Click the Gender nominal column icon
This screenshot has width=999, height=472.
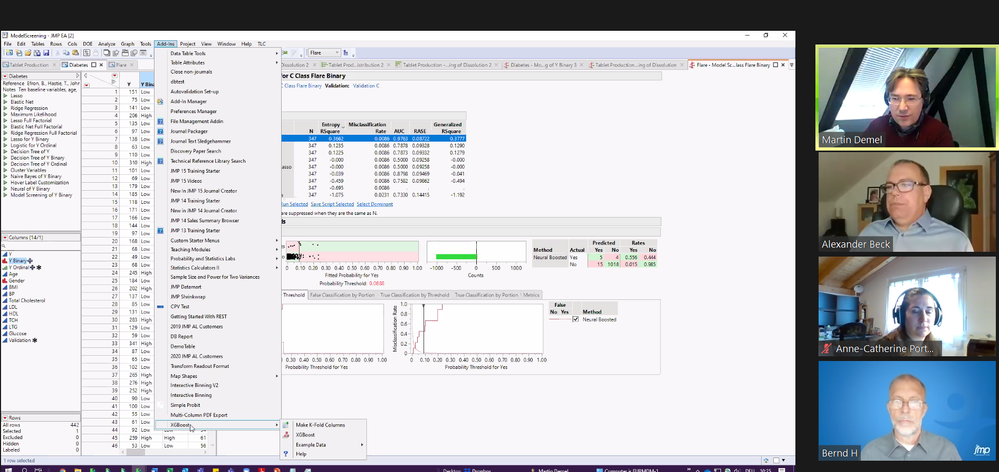point(5,281)
